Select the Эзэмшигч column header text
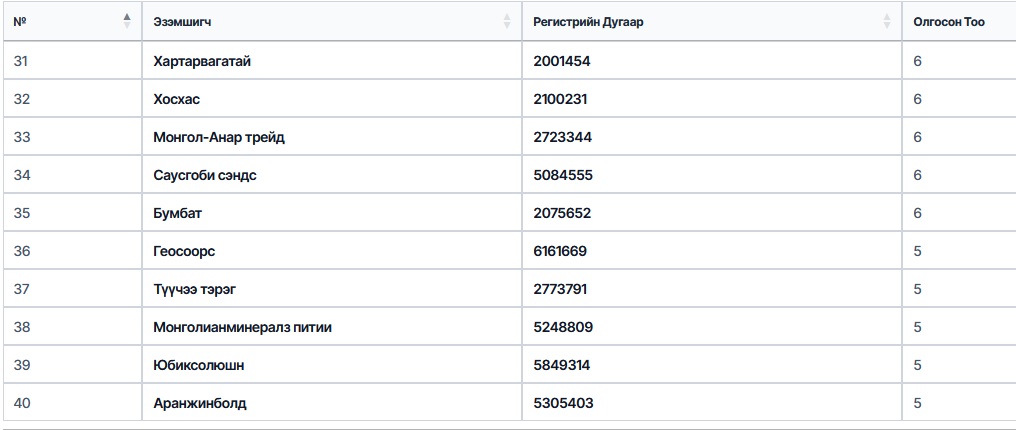 [182, 22]
